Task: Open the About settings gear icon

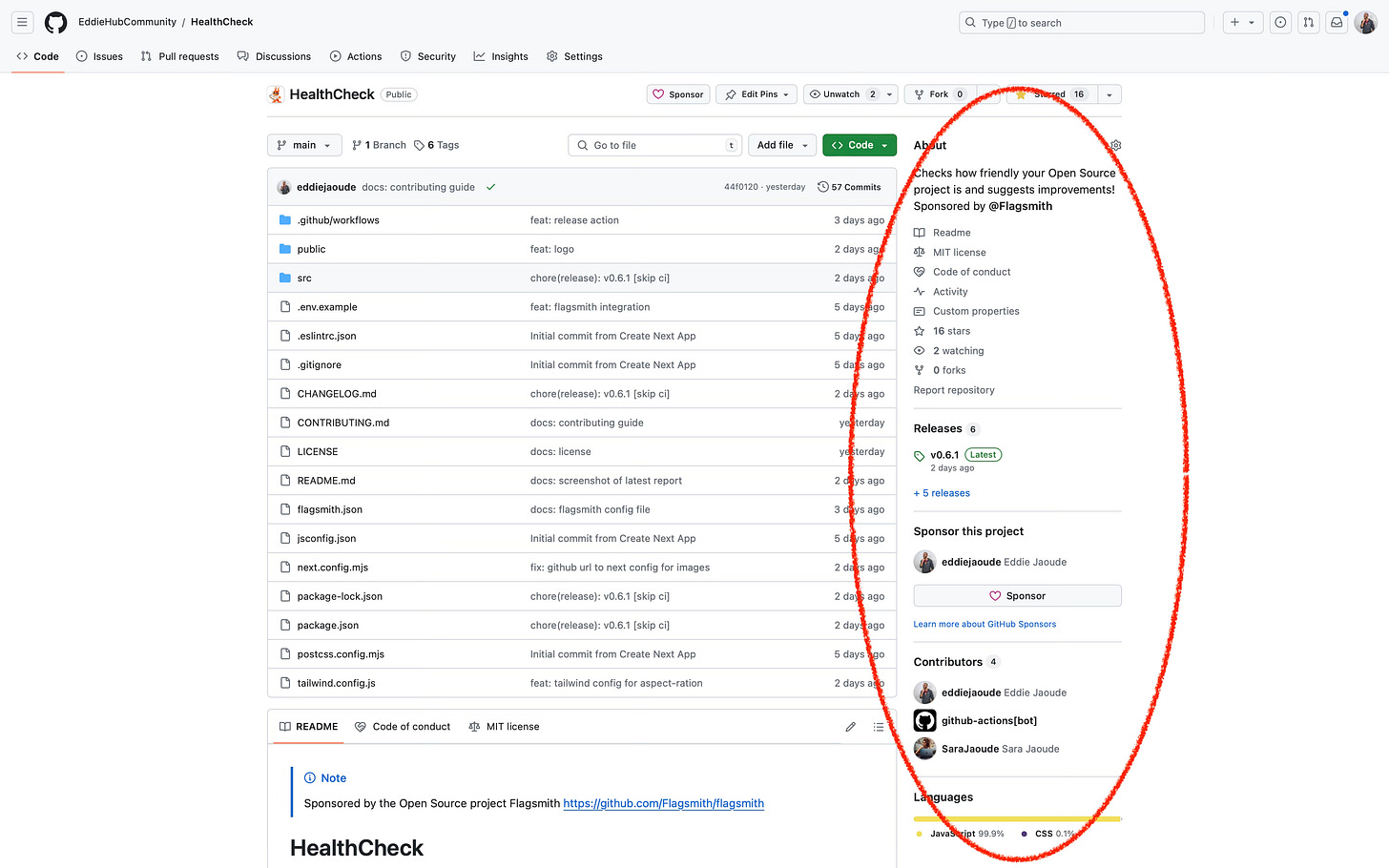Action: [1115, 145]
